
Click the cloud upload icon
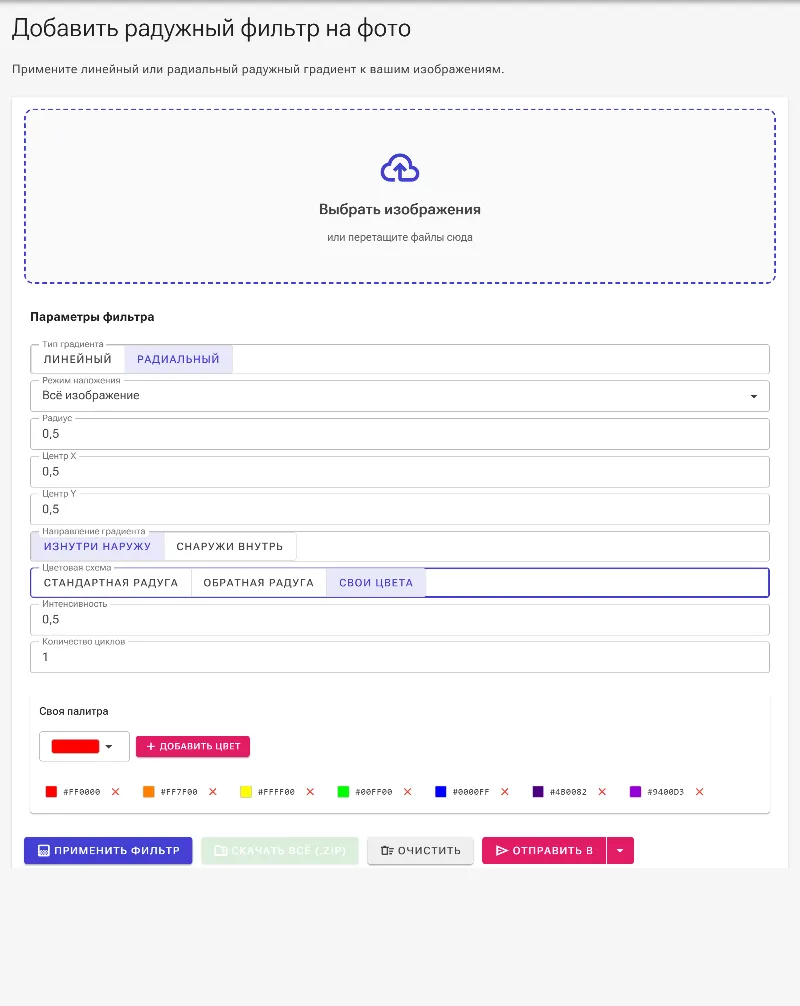[x=400, y=168]
